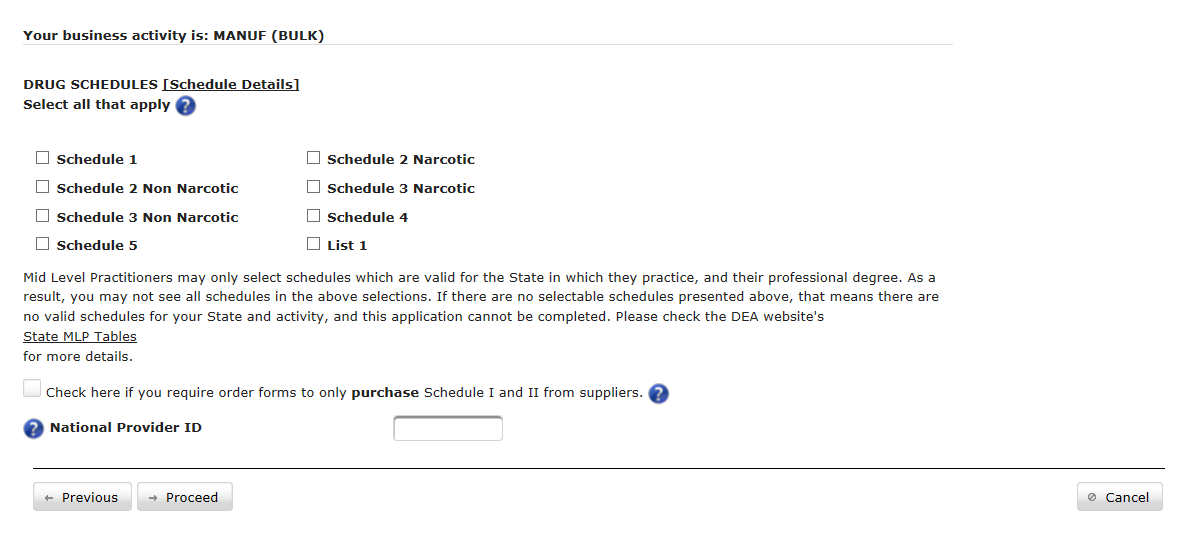
Task: Enable Schedule 2 Narcotic checkbox
Action: click(314, 158)
